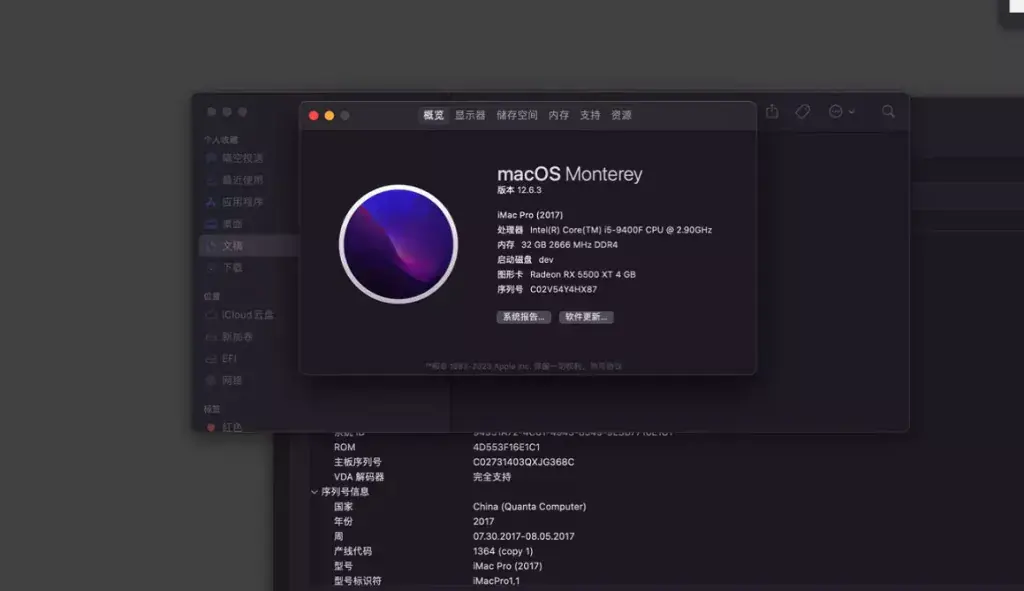Click the week value 07.30.2017-08.05.2017

pyautogui.click(x=523, y=536)
